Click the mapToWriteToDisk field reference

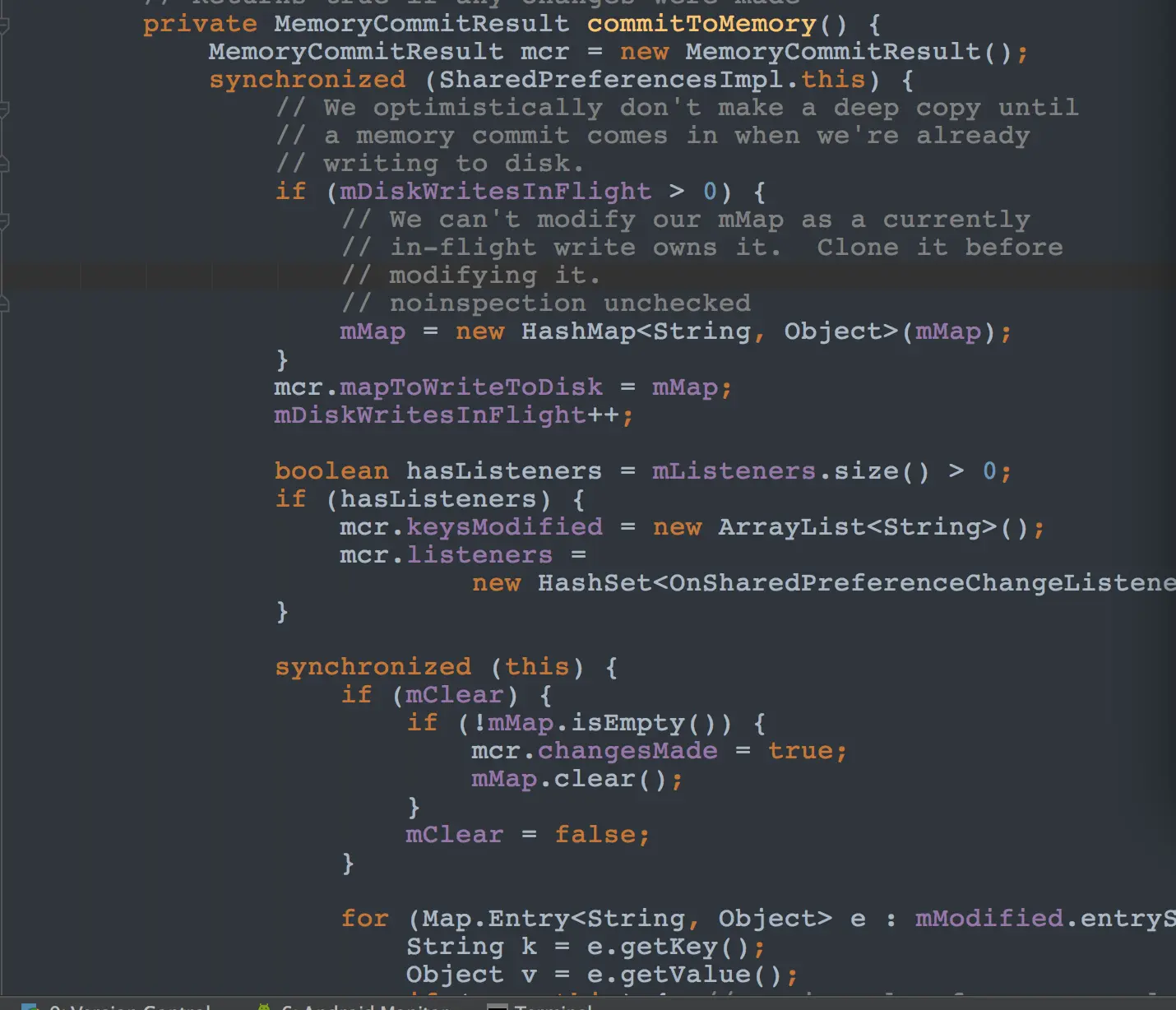(471, 387)
